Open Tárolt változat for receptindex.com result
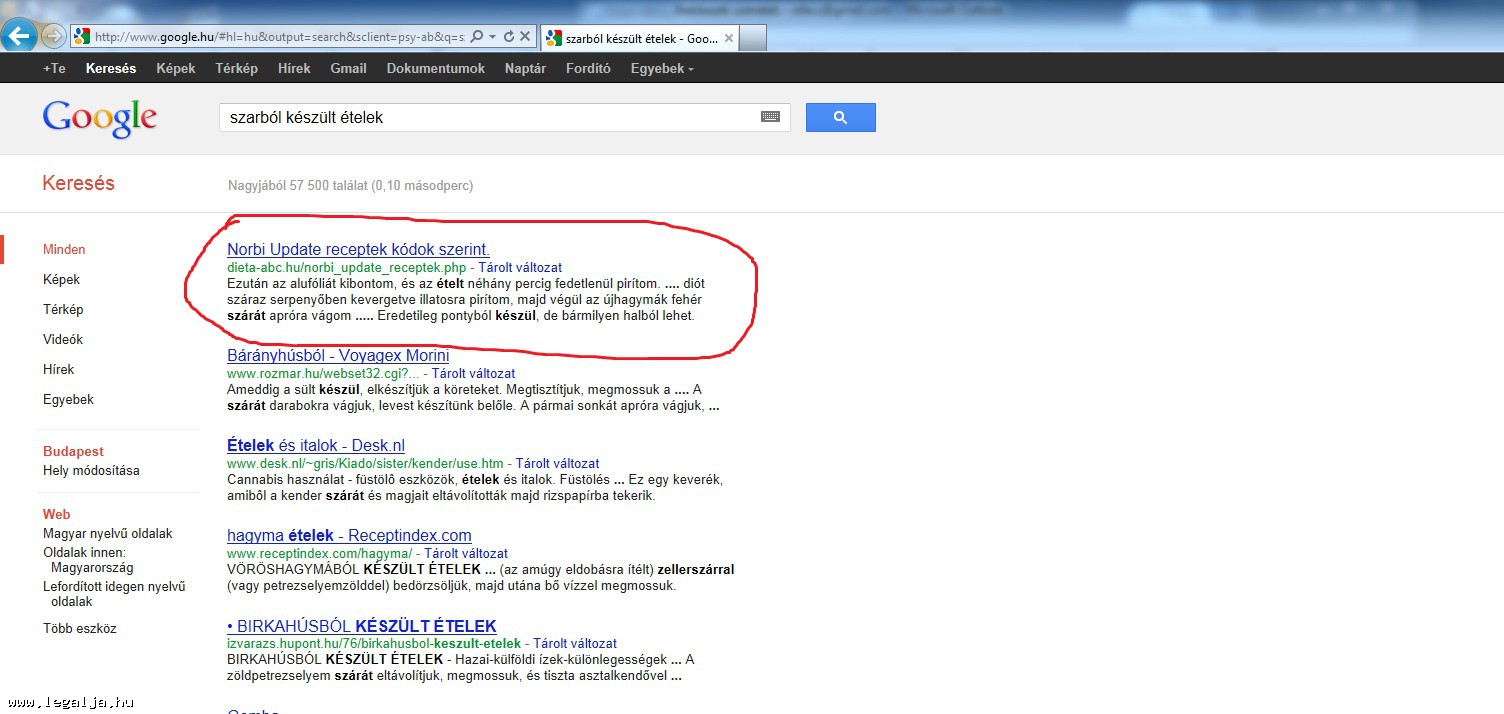1504x714 pixels. 466,553
